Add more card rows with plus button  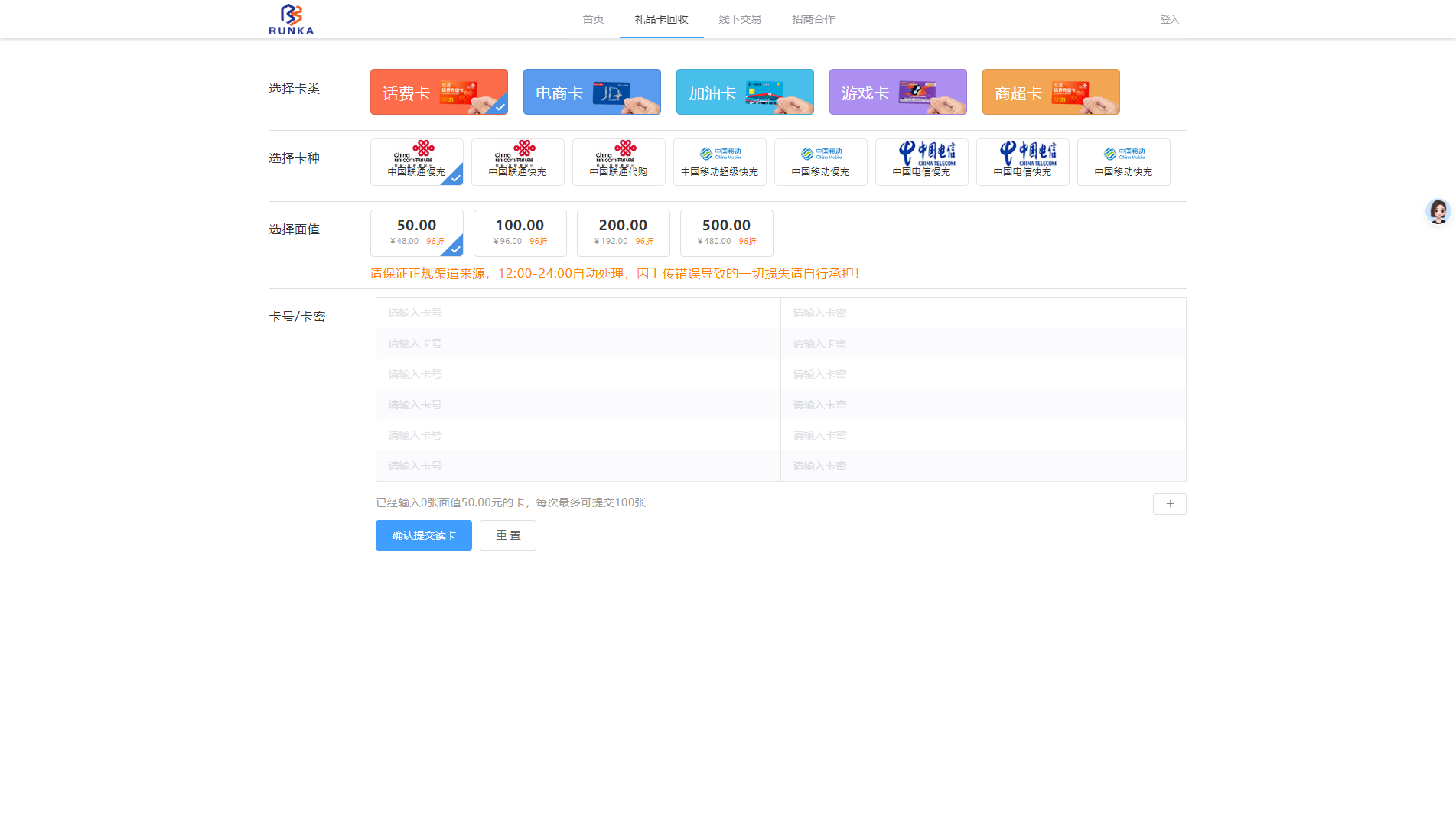click(1169, 504)
